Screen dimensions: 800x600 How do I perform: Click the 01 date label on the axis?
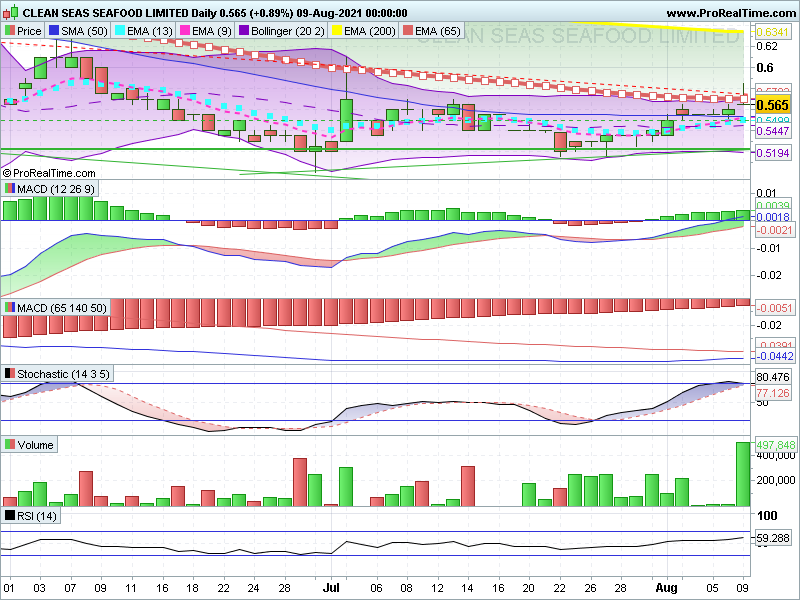click(x=9, y=588)
